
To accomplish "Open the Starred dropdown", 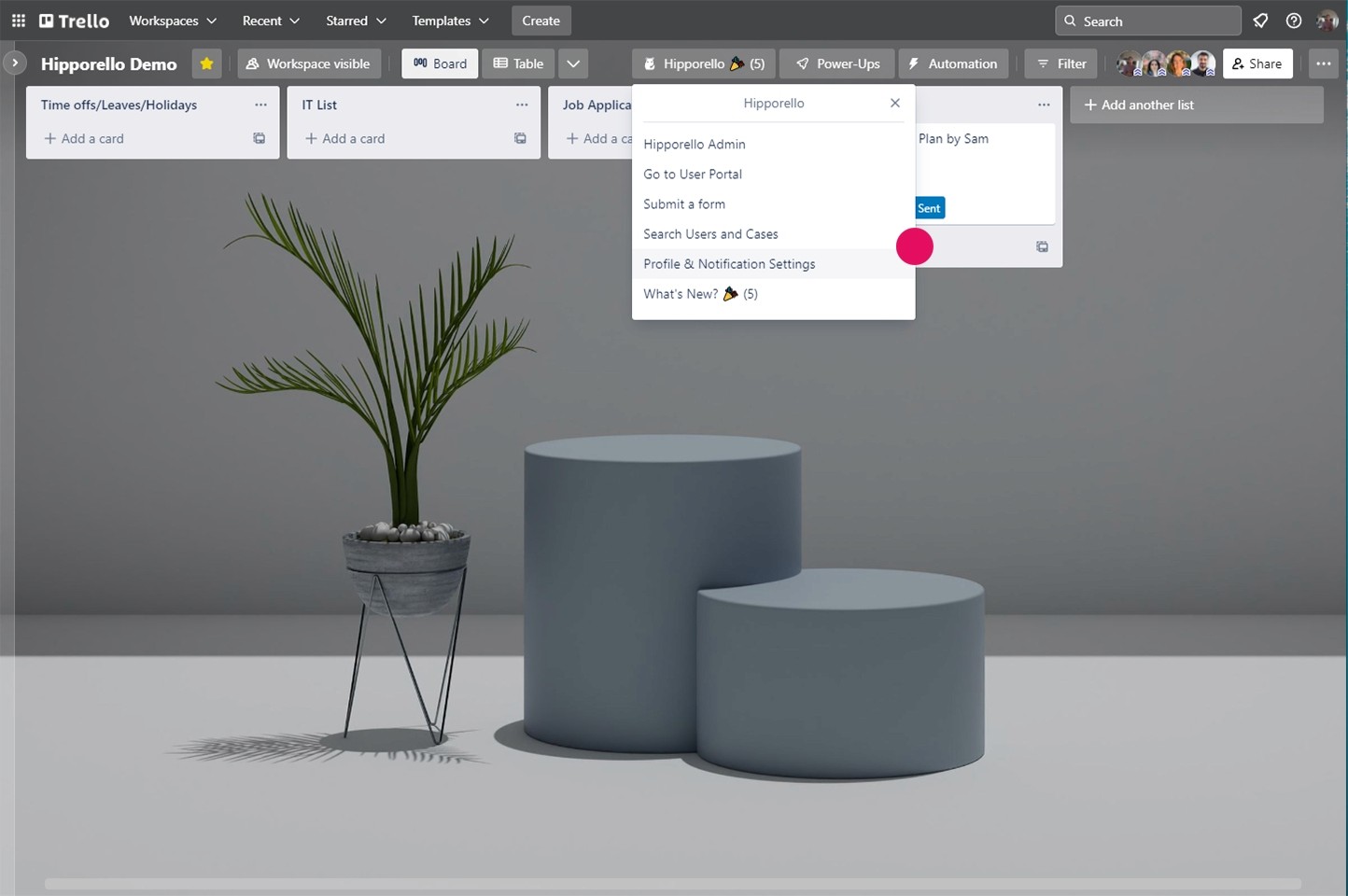I will 356,21.
